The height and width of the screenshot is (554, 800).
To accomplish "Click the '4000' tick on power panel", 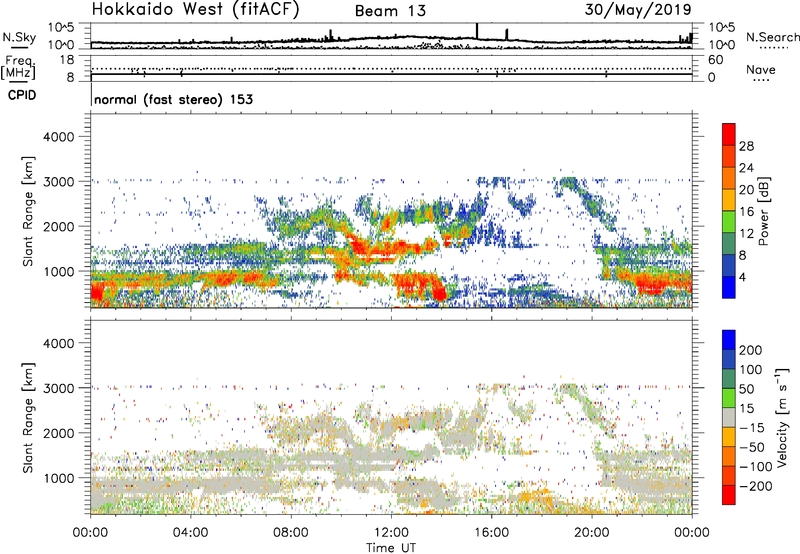I will (x=58, y=137).
